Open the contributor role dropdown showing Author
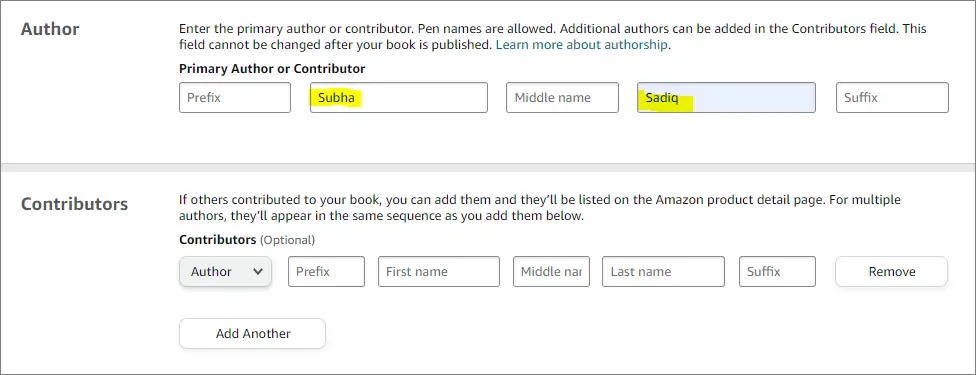Viewport: 976px width, 375px height. point(225,272)
